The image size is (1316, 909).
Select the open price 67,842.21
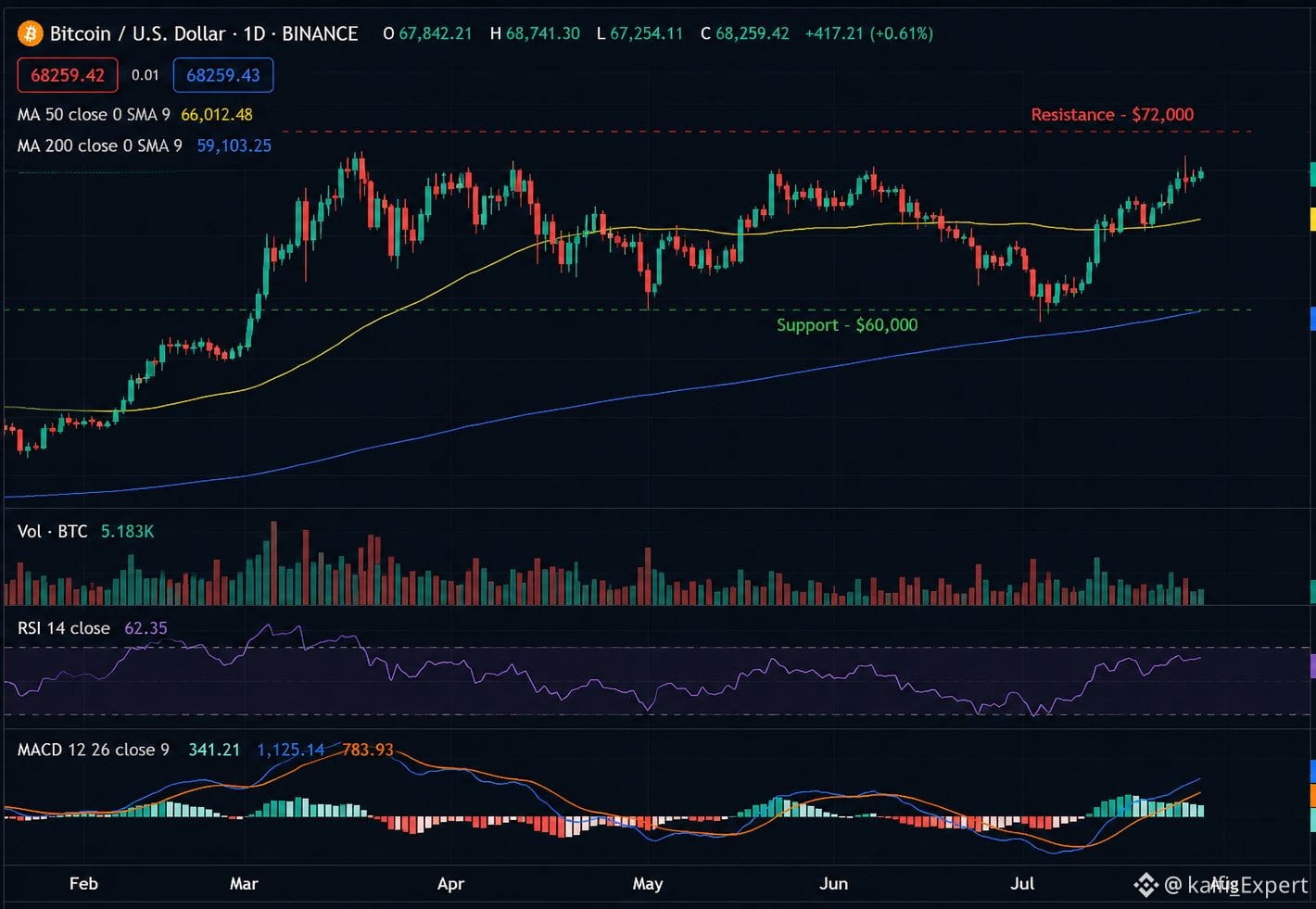point(436,33)
